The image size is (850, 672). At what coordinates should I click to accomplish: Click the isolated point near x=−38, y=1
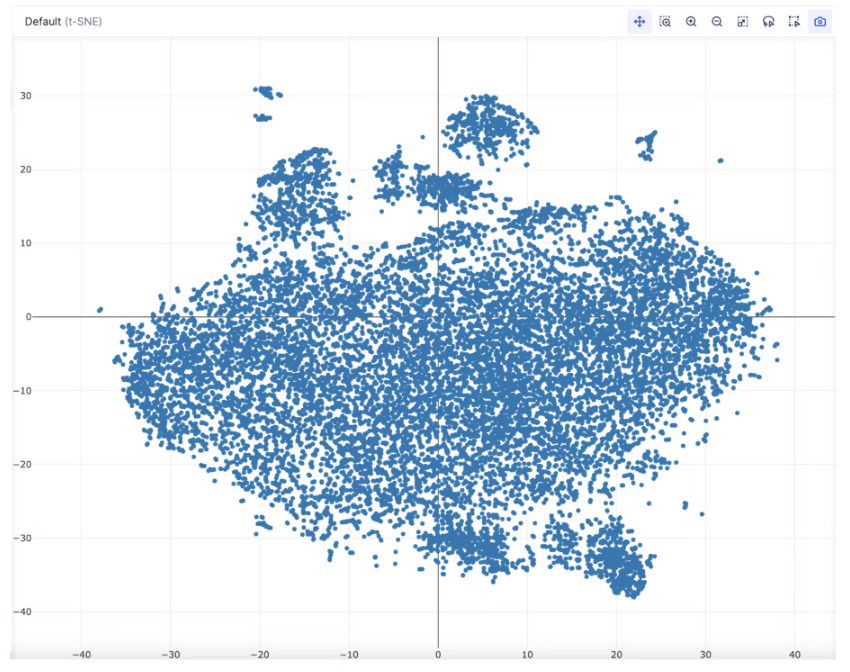tap(100, 310)
